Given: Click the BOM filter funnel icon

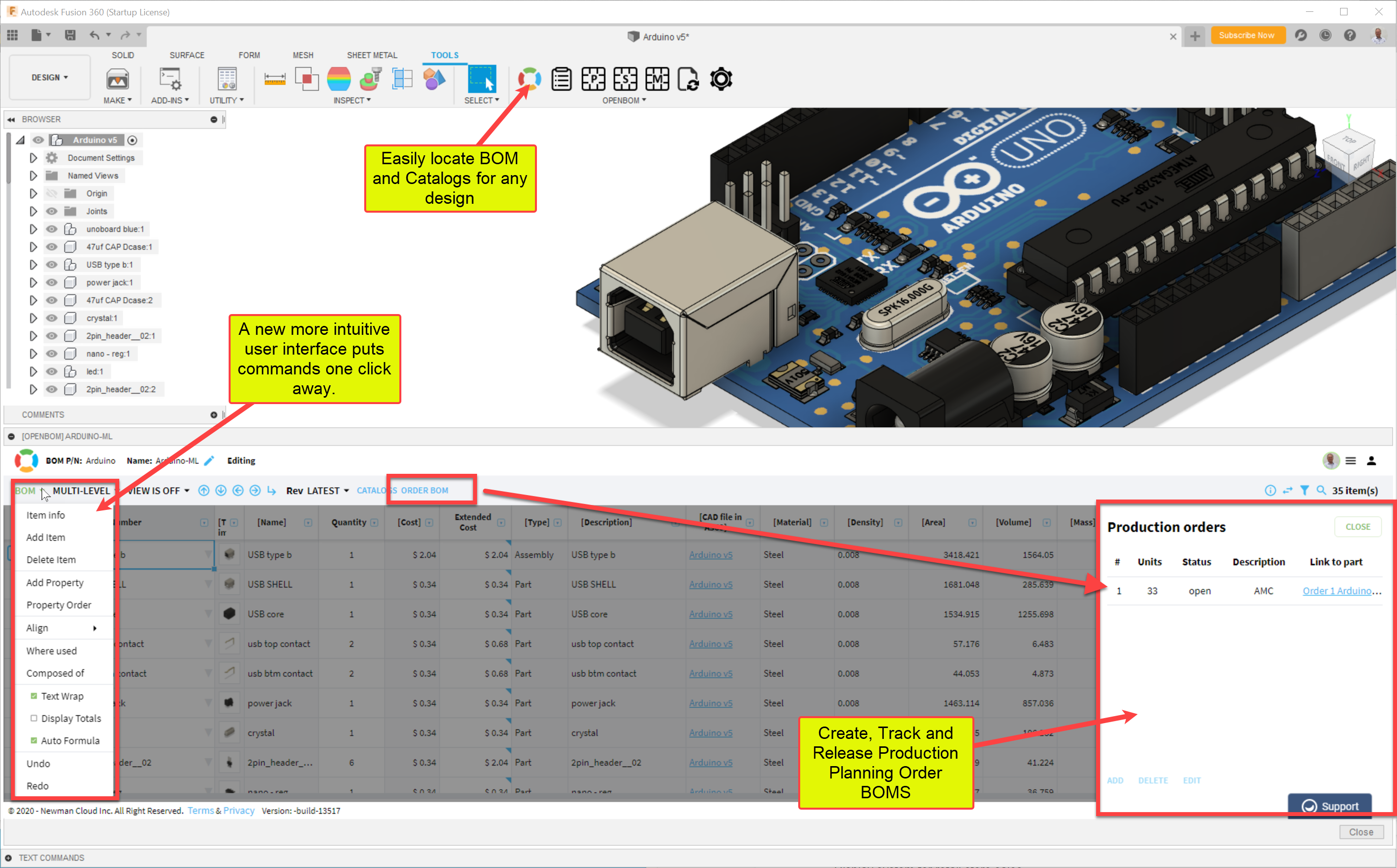Looking at the screenshot, I should [1304, 490].
